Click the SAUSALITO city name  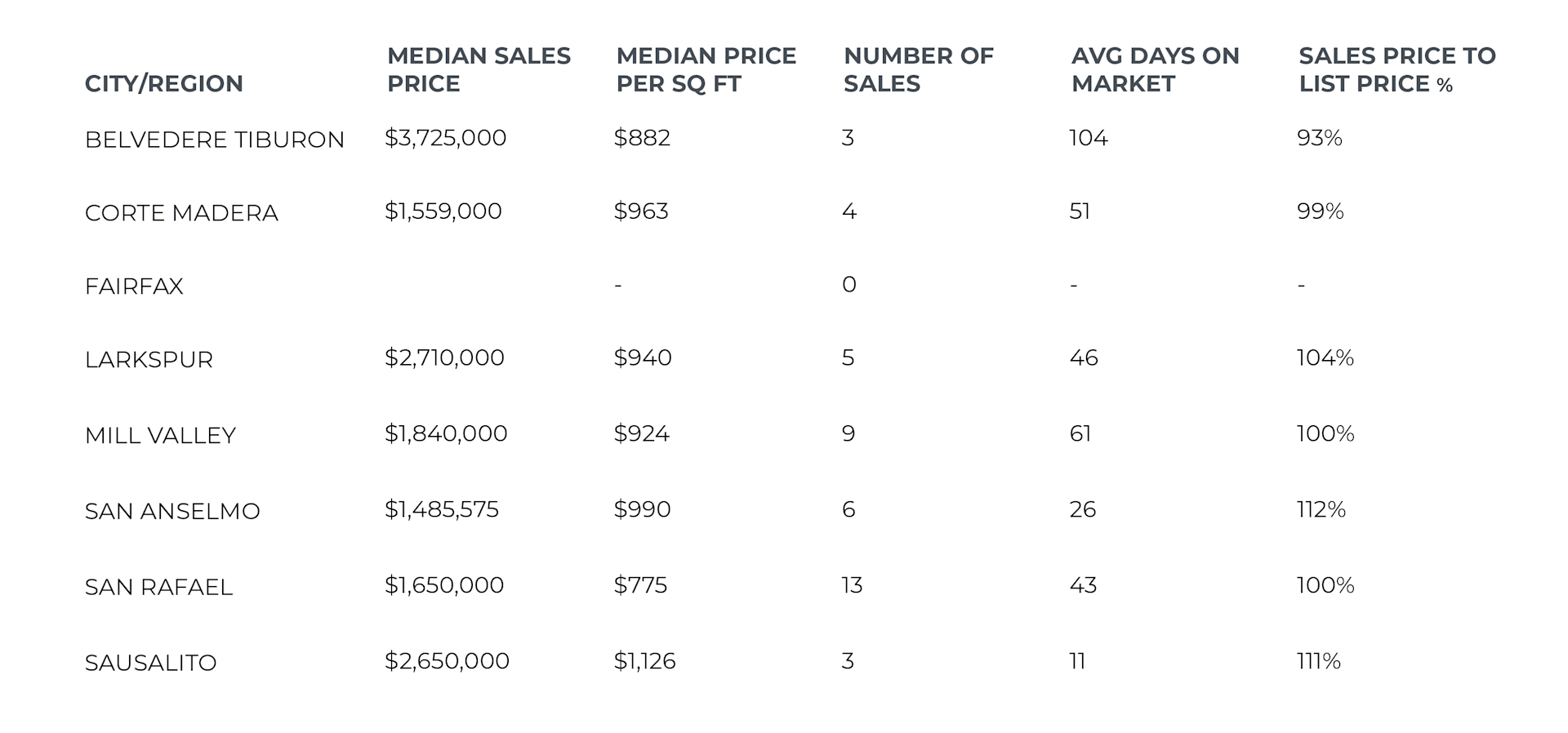150,663
